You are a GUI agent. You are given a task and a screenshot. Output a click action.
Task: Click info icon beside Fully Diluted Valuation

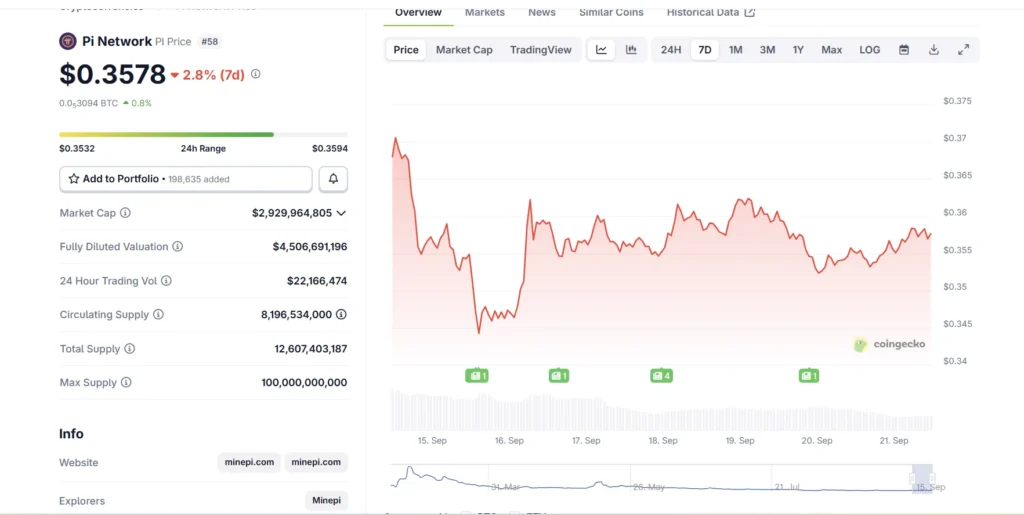(177, 247)
